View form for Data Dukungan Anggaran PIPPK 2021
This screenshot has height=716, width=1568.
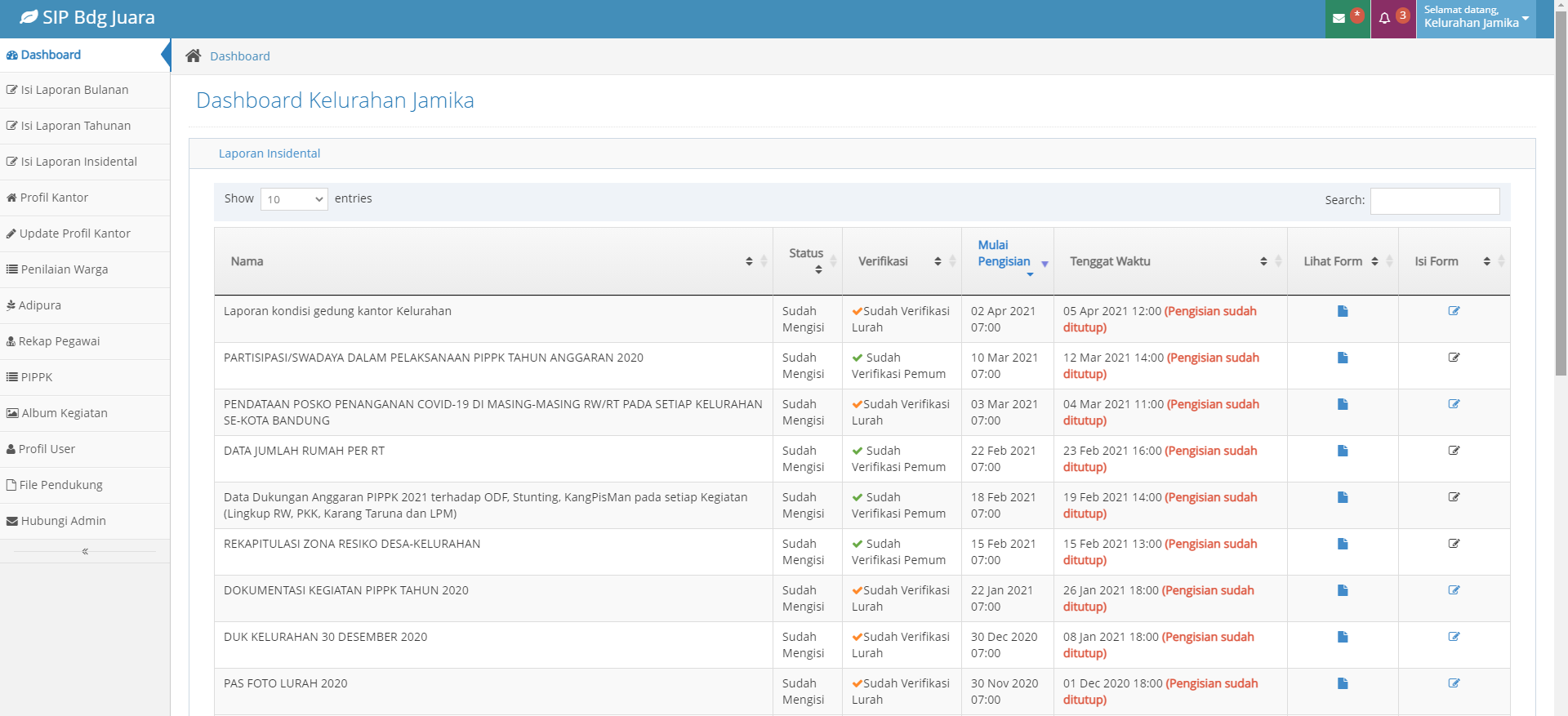click(x=1343, y=497)
